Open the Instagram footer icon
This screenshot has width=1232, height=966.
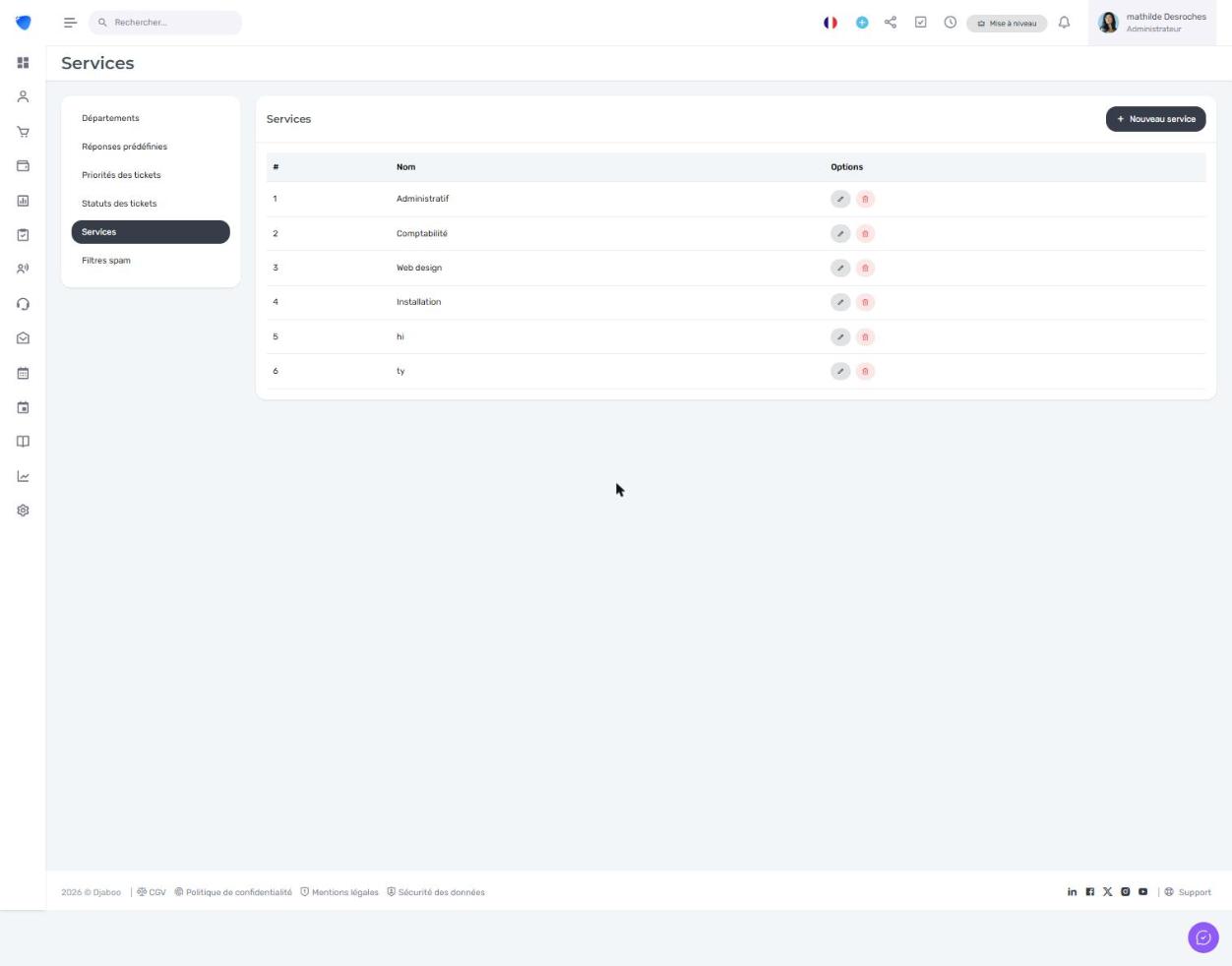coord(1126,892)
